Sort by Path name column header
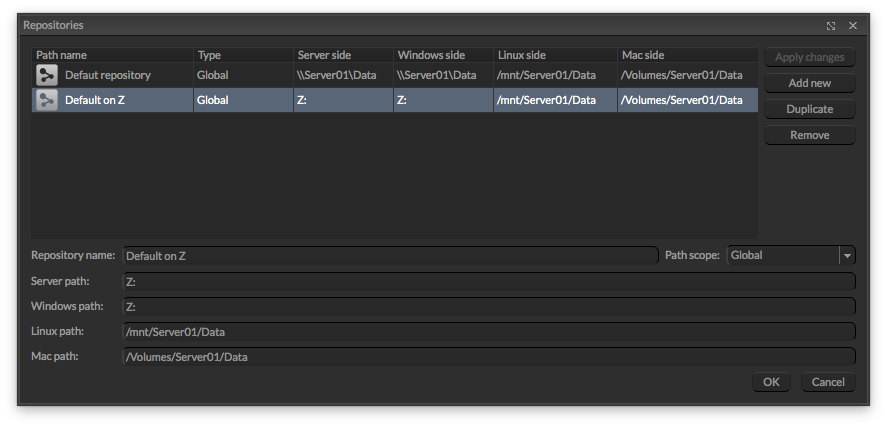 tap(112, 55)
